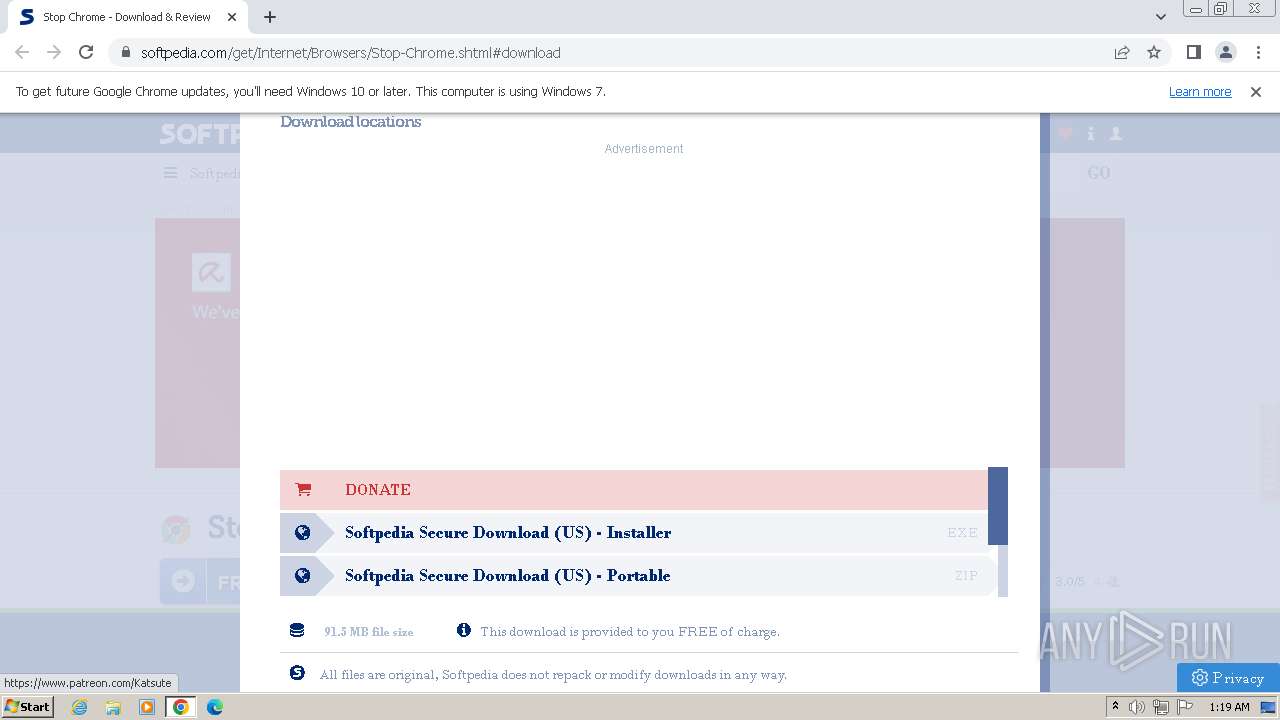Open File Explorer from taskbar

[x=113, y=707]
